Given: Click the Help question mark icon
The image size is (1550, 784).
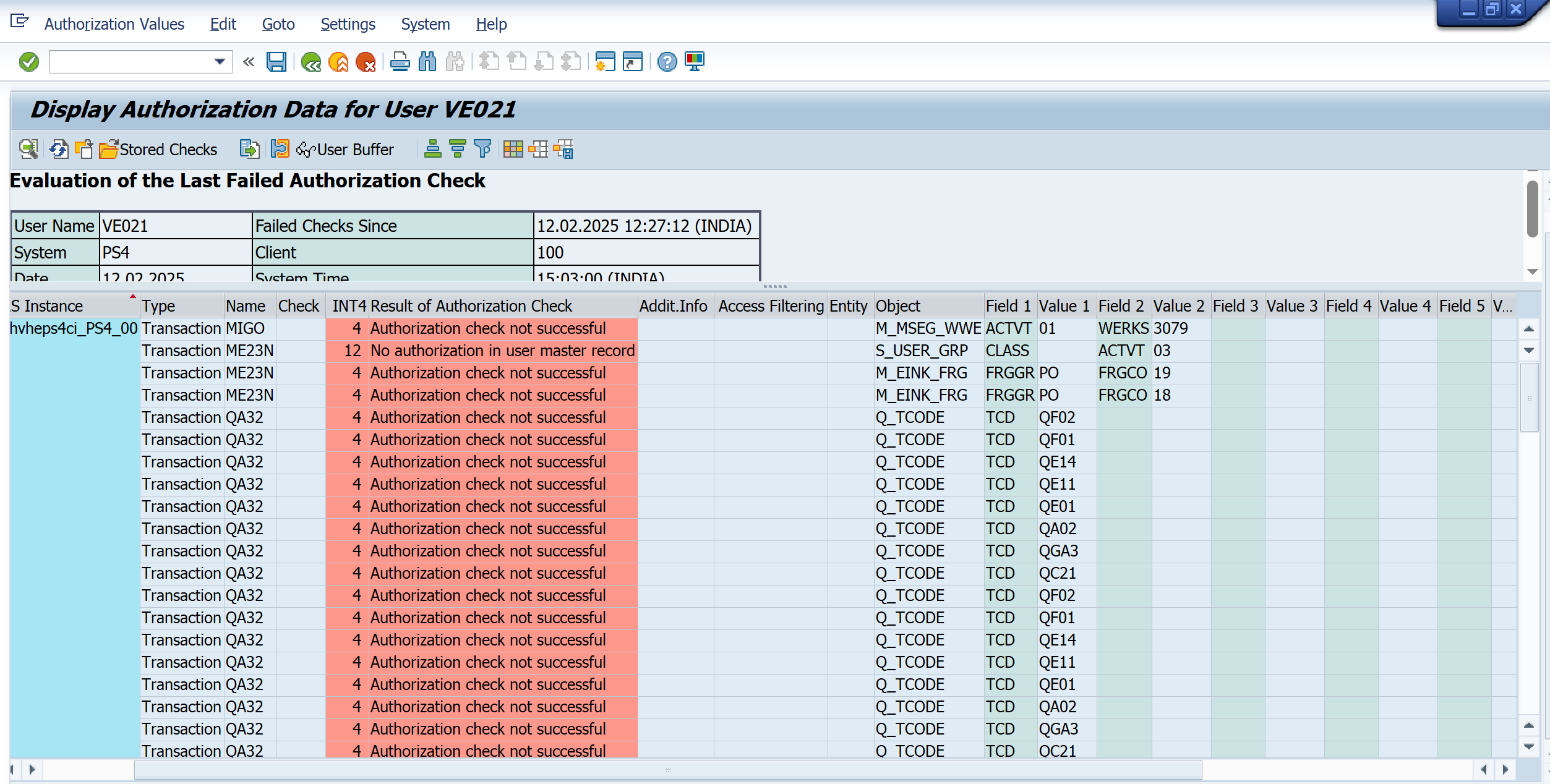Looking at the screenshot, I should [667, 62].
